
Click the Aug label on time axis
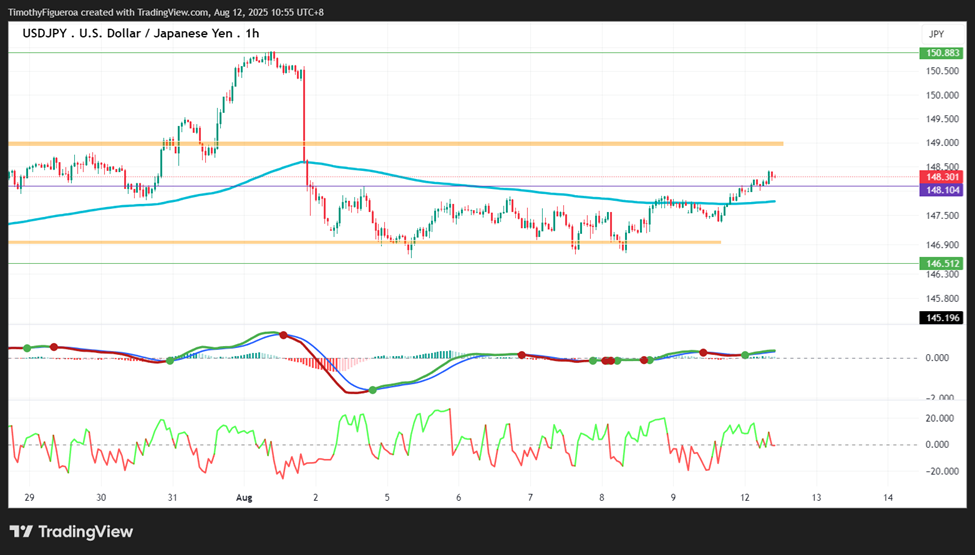pyautogui.click(x=244, y=497)
